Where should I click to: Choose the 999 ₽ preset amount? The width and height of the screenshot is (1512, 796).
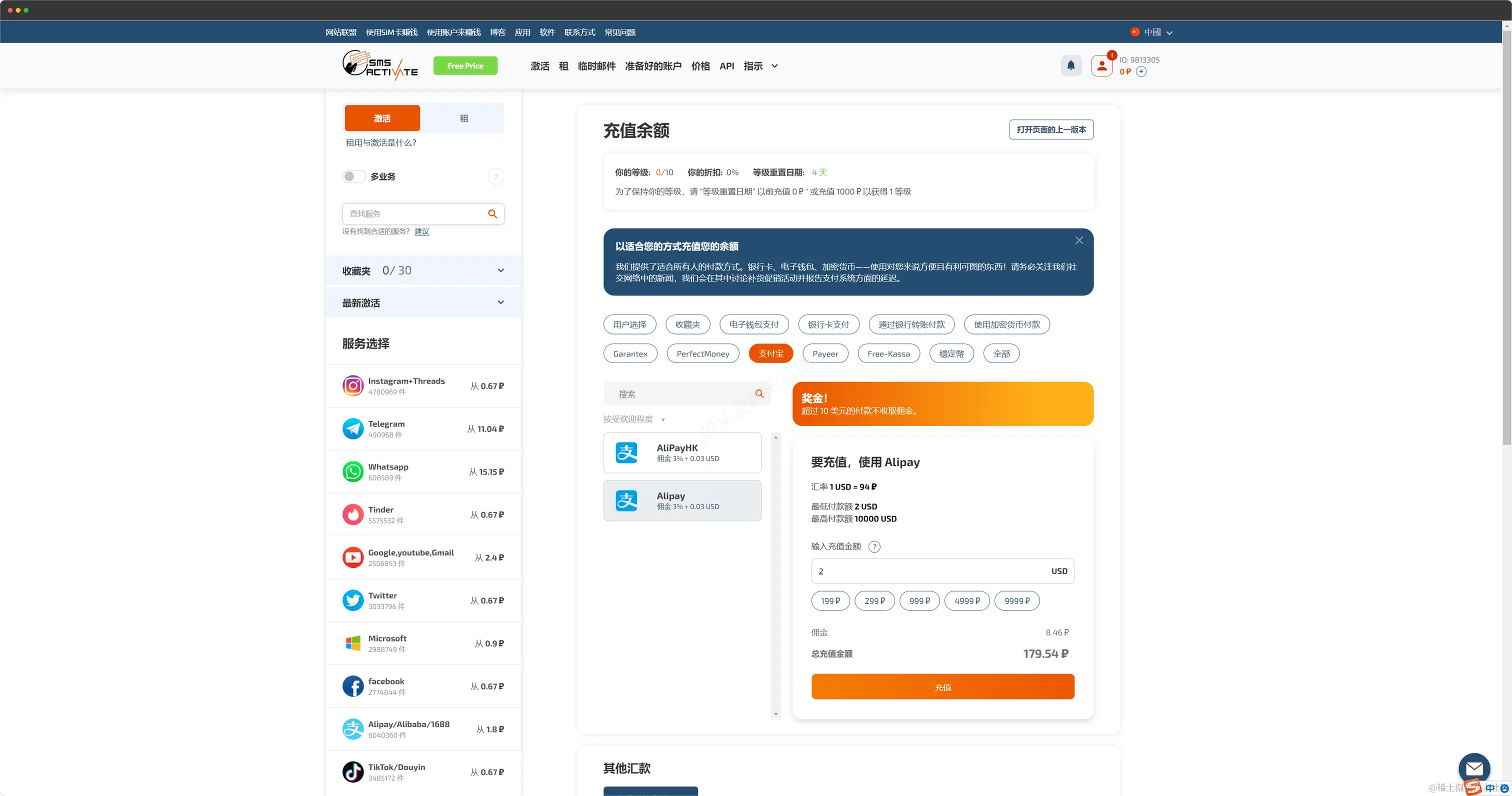(x=919, y=600)
